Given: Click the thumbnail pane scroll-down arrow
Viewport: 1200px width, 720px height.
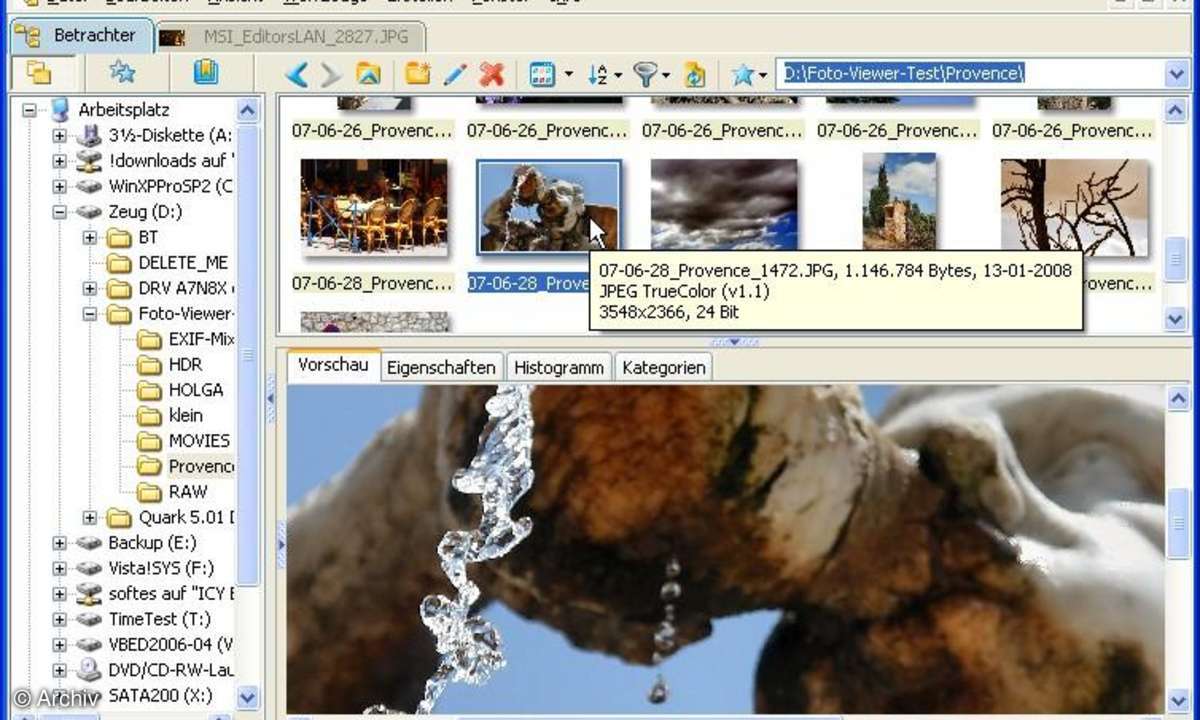Looking at the screenshot, I should coord(1176,320).
